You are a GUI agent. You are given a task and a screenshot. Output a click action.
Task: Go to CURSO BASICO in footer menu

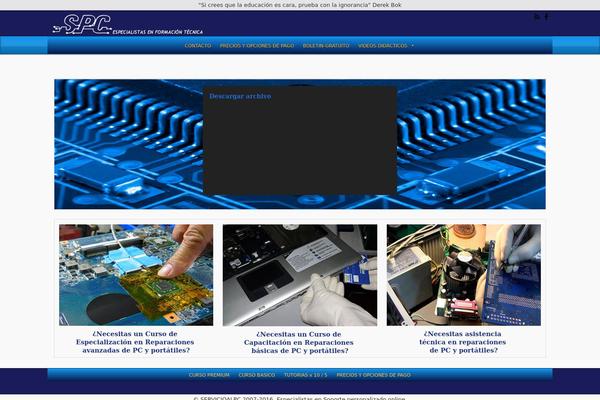click(x=257, y=375)
